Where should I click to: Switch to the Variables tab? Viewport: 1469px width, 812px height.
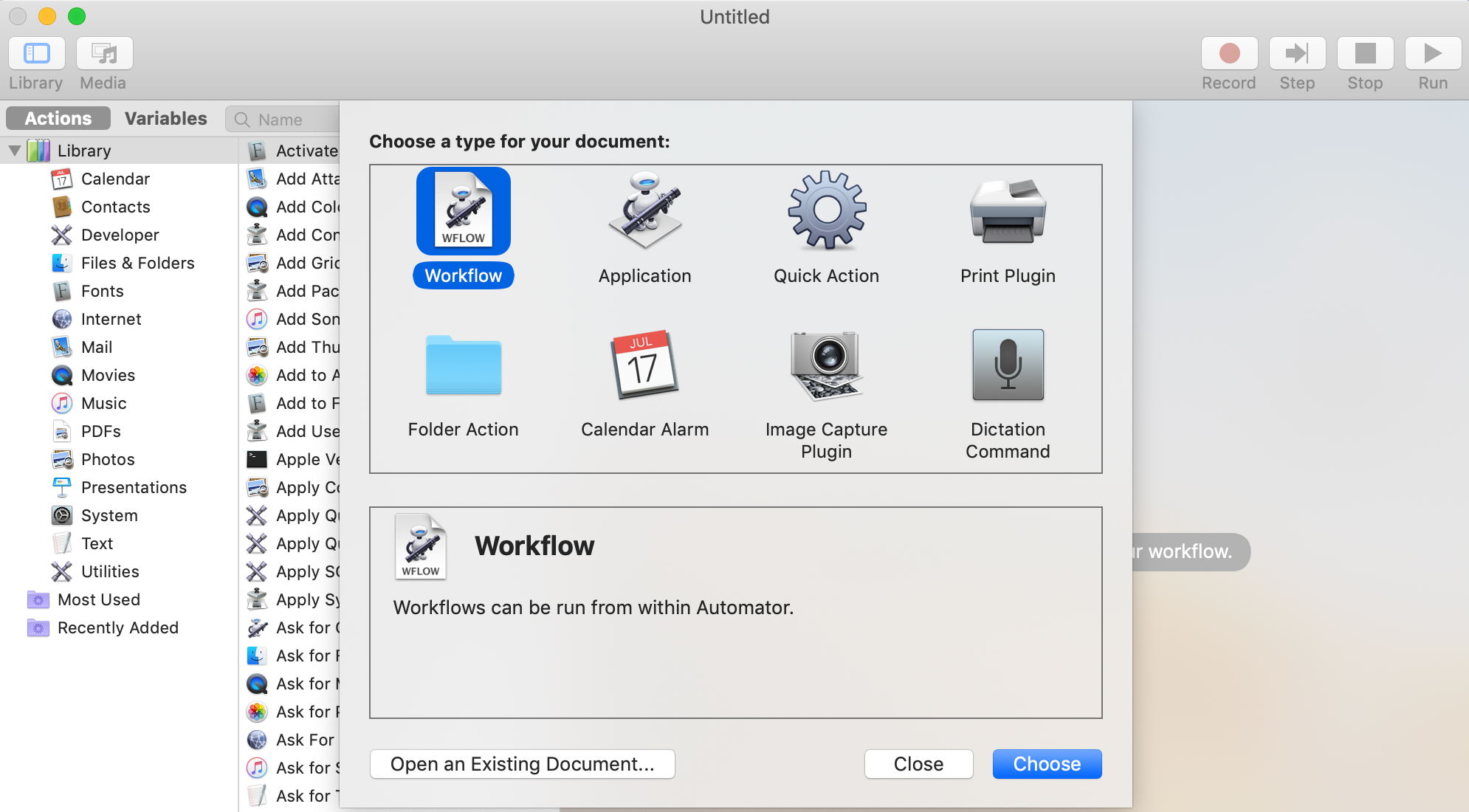pyautogui.click(x=165, y=118)
